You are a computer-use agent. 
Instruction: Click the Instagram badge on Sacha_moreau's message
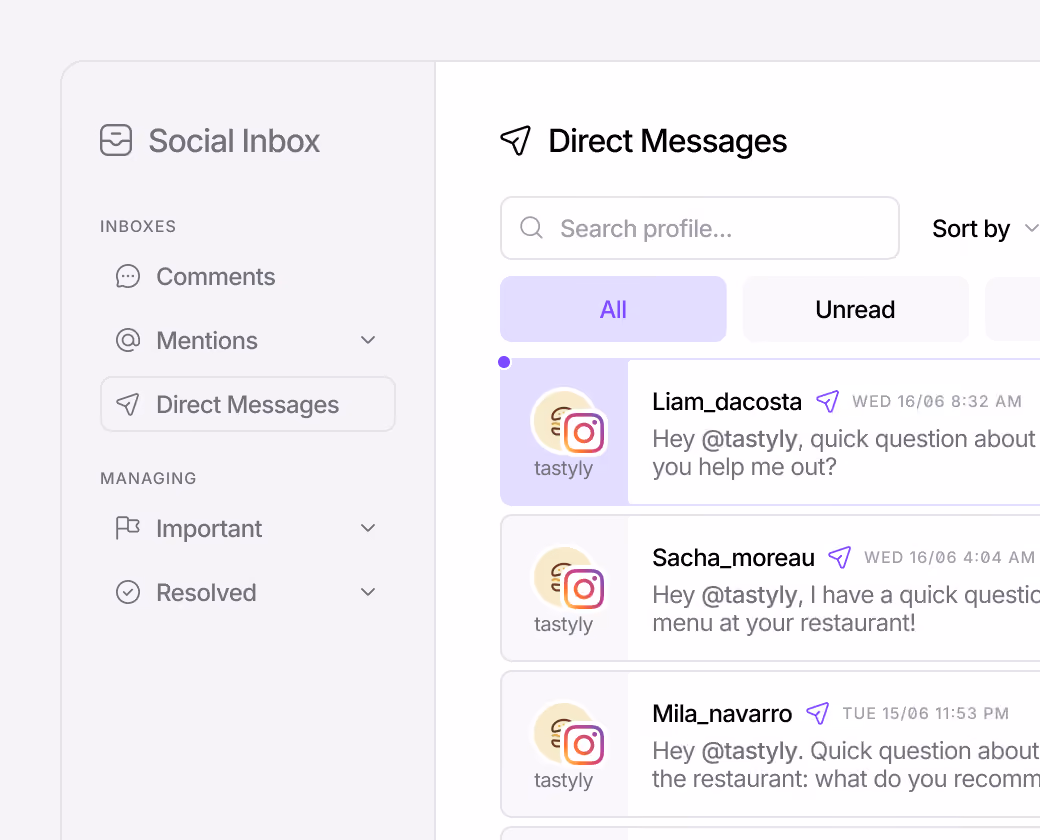point(584,589)
